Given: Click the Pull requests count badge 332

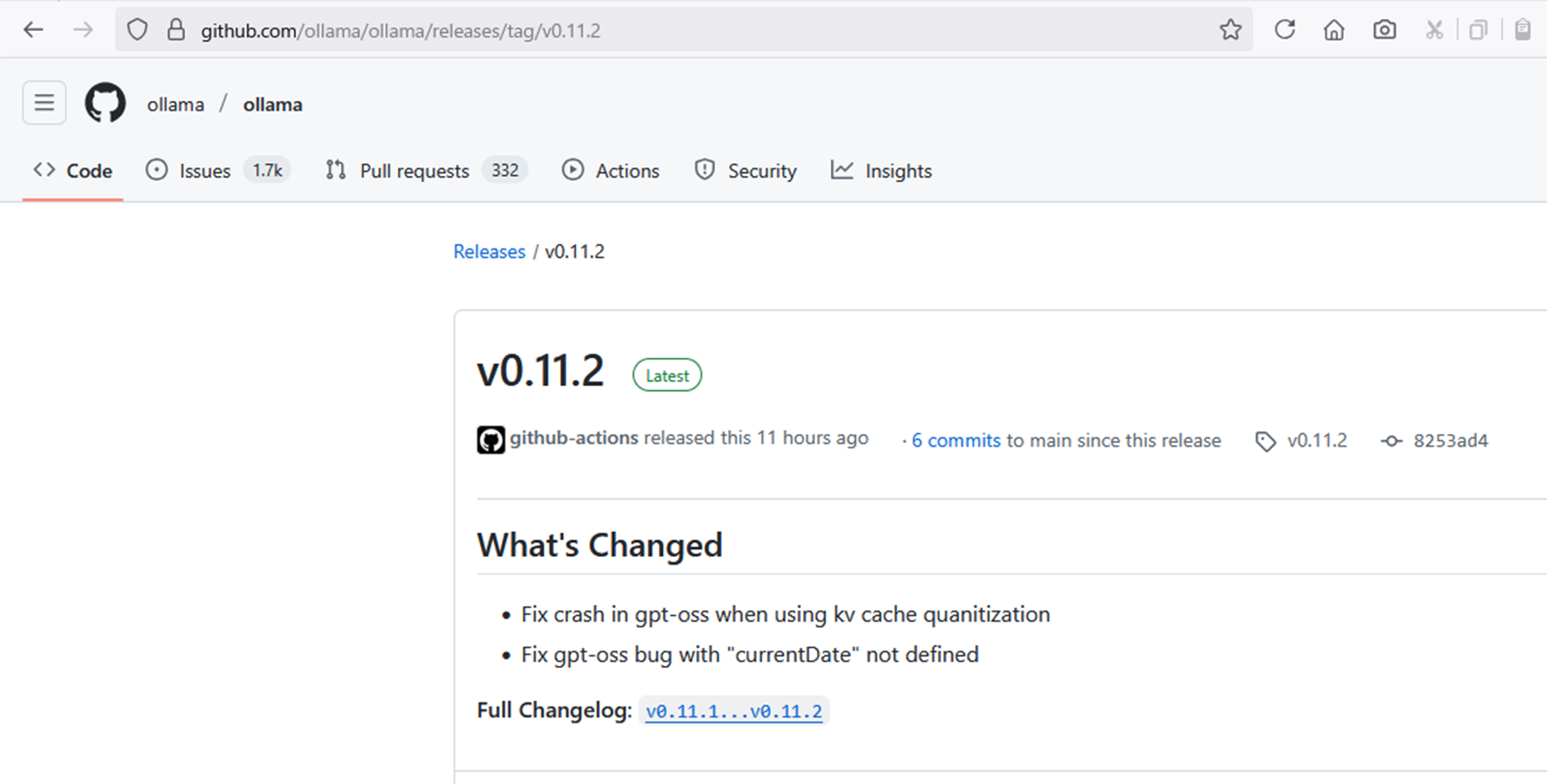Looking at the screenshot, I should tap(505, 170).
